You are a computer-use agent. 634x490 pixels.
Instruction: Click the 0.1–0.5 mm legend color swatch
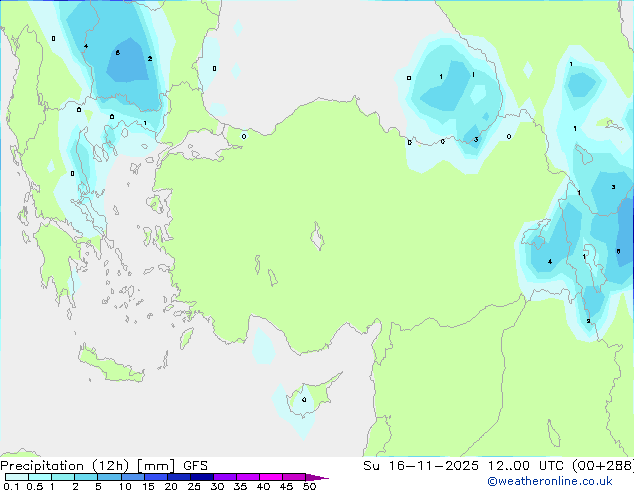click(x=17, y=477)
